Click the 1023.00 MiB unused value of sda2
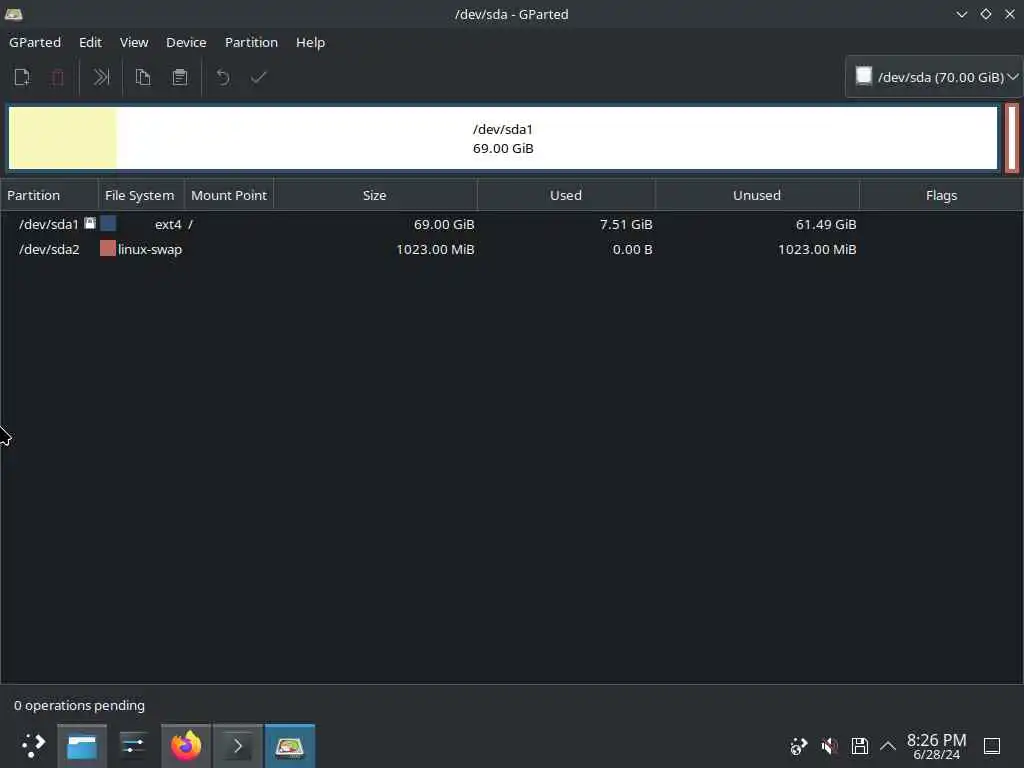This screenshot has height=768, width=1024. 817,249
